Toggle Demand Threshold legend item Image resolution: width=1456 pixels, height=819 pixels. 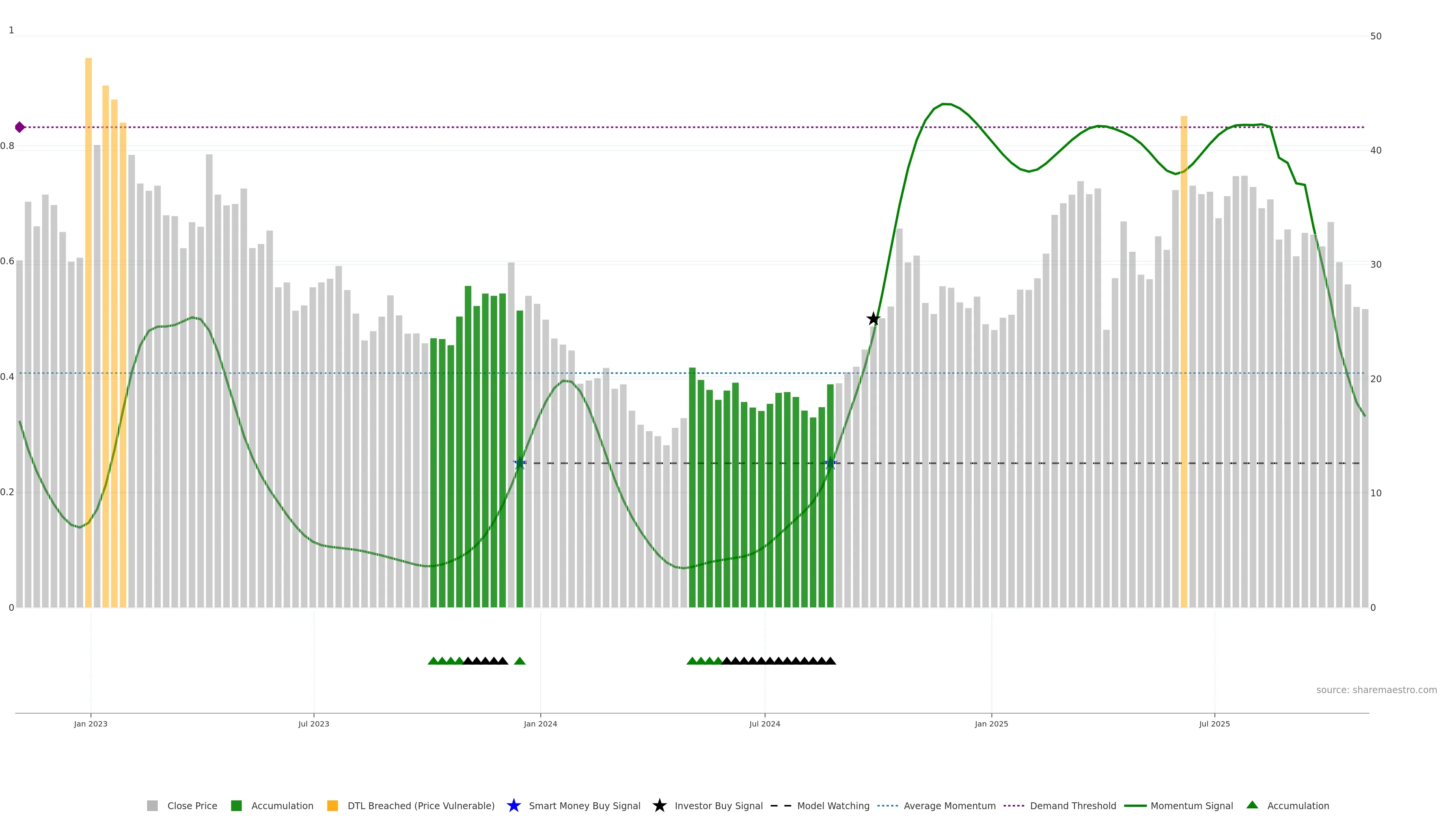1072,806
